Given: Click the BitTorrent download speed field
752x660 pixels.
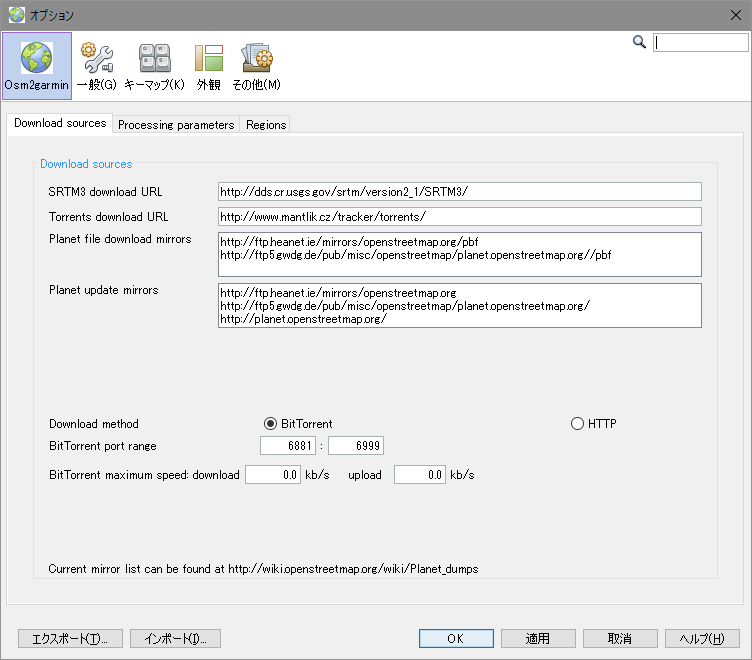Looking at the screenshot, I should 273,475.
